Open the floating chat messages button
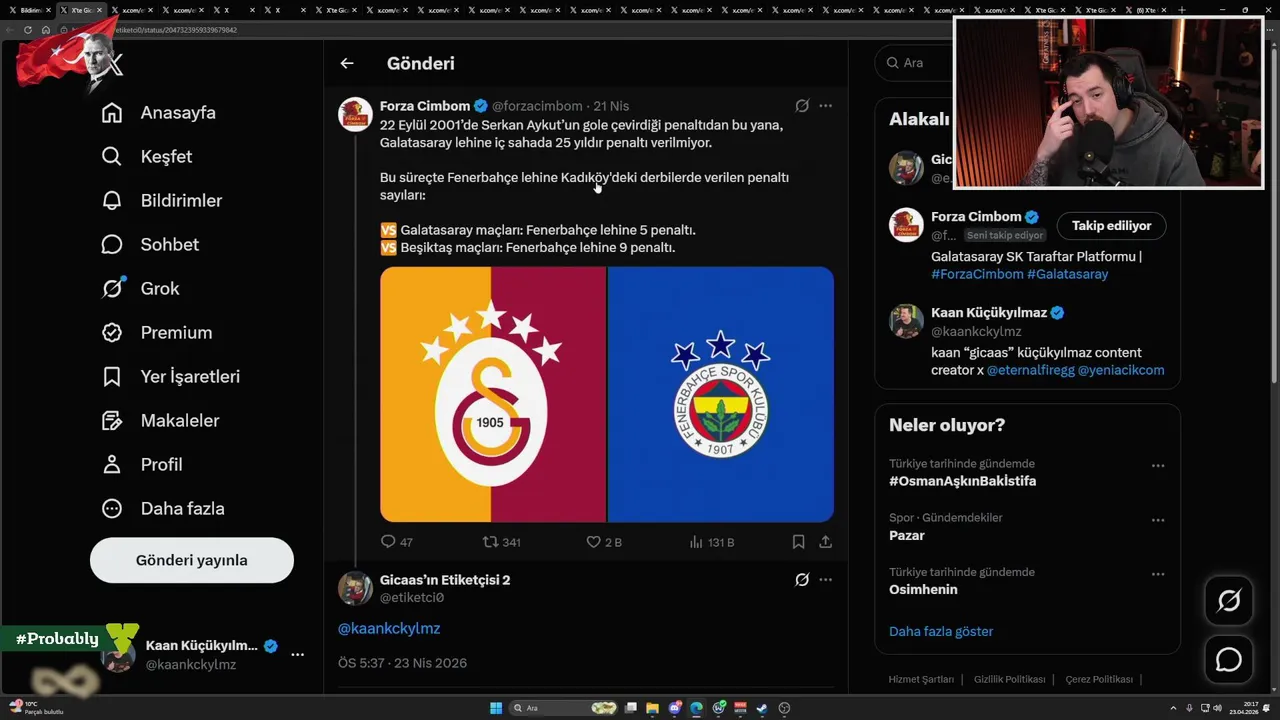Screen dimensions: 1280x720 tap(1228, 660)
